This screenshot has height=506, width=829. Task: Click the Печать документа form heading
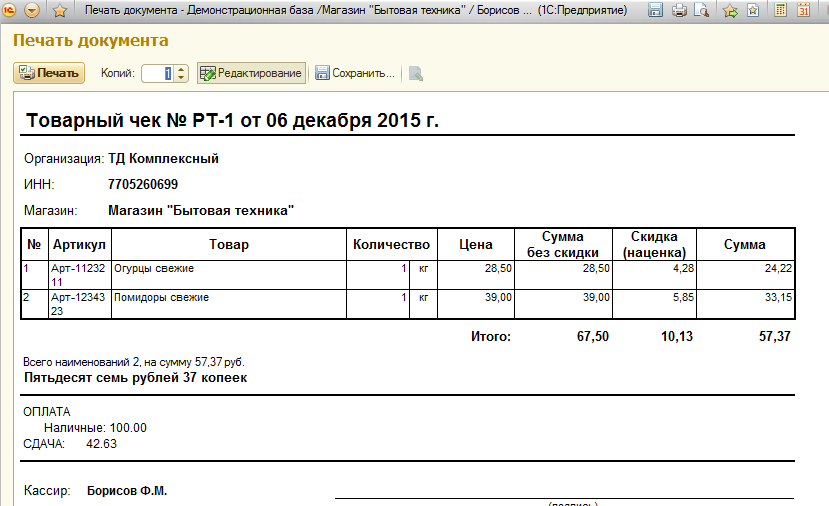(90, 40)
